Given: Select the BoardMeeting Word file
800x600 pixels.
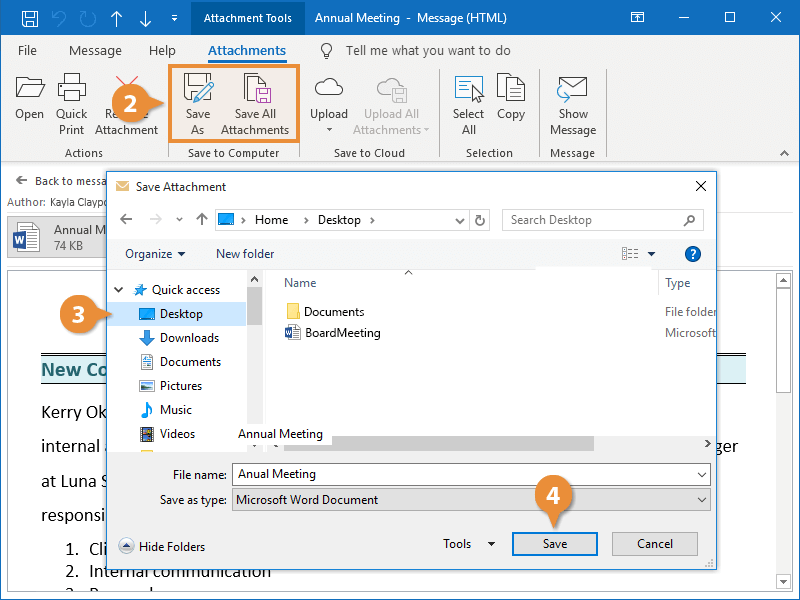Looking at the screenshot, I should point(333,333).
